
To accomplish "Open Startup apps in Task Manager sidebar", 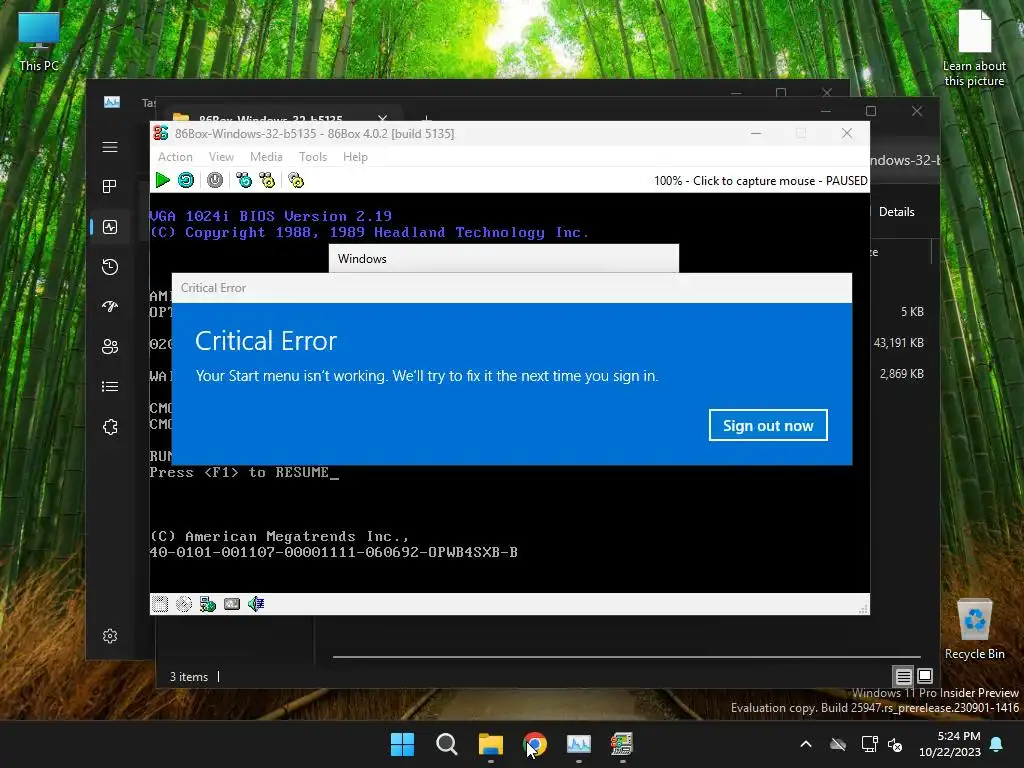I will pos(110,306).
